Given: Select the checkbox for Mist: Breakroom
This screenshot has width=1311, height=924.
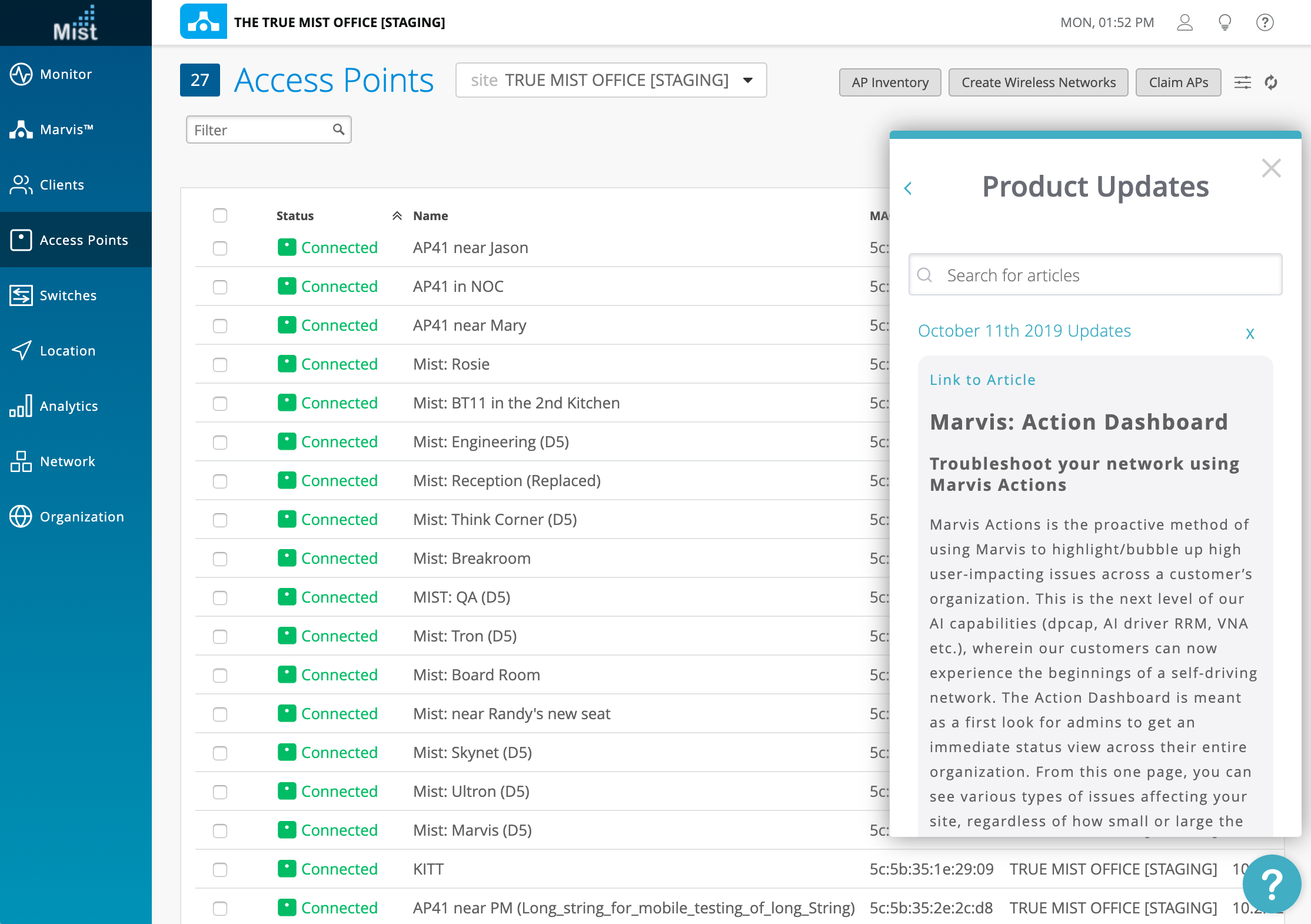Looking at the screenshot, I should [x=220, y=559].
